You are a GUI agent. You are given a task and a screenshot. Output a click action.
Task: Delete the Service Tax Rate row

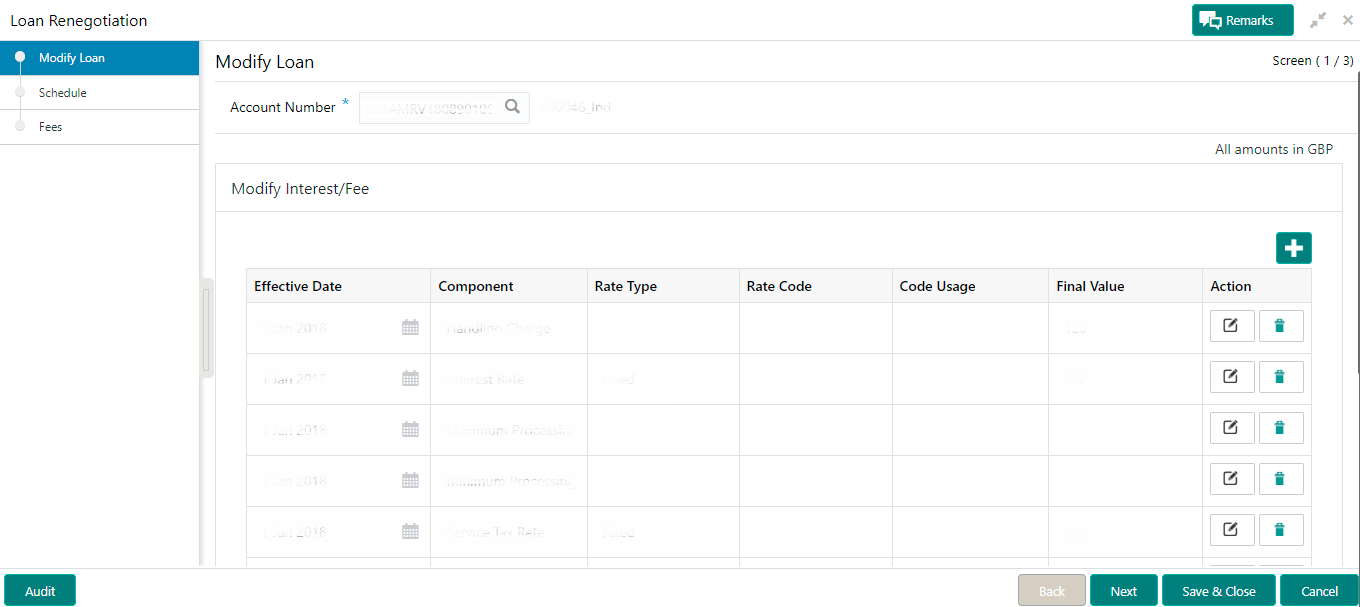(x=1280, y=530)
